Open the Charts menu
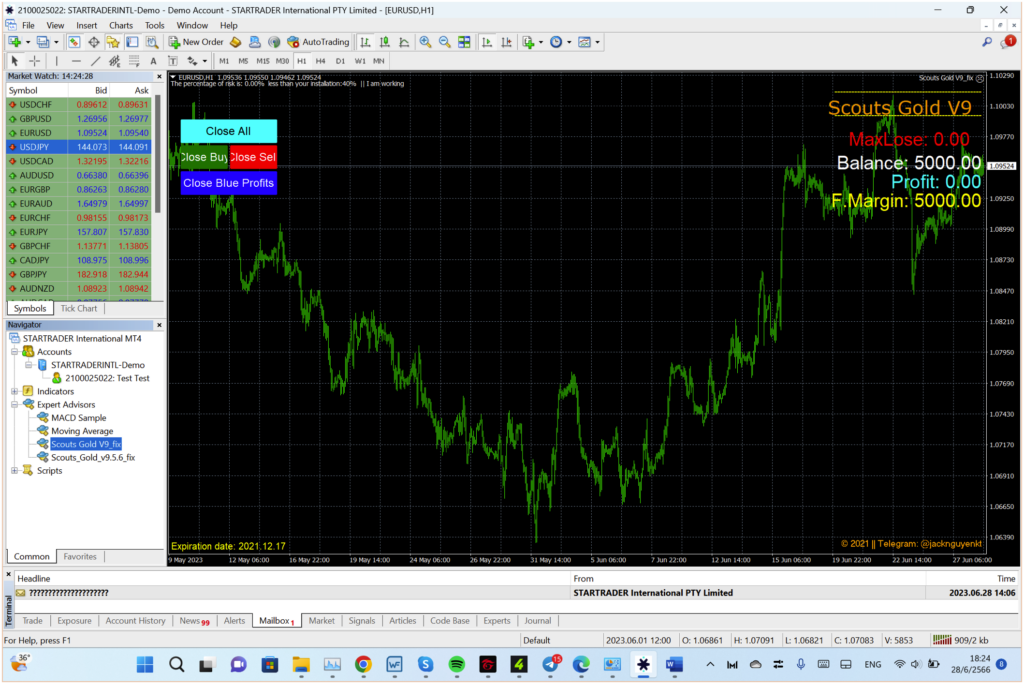Screen dimensions: 1024x686 121,25
